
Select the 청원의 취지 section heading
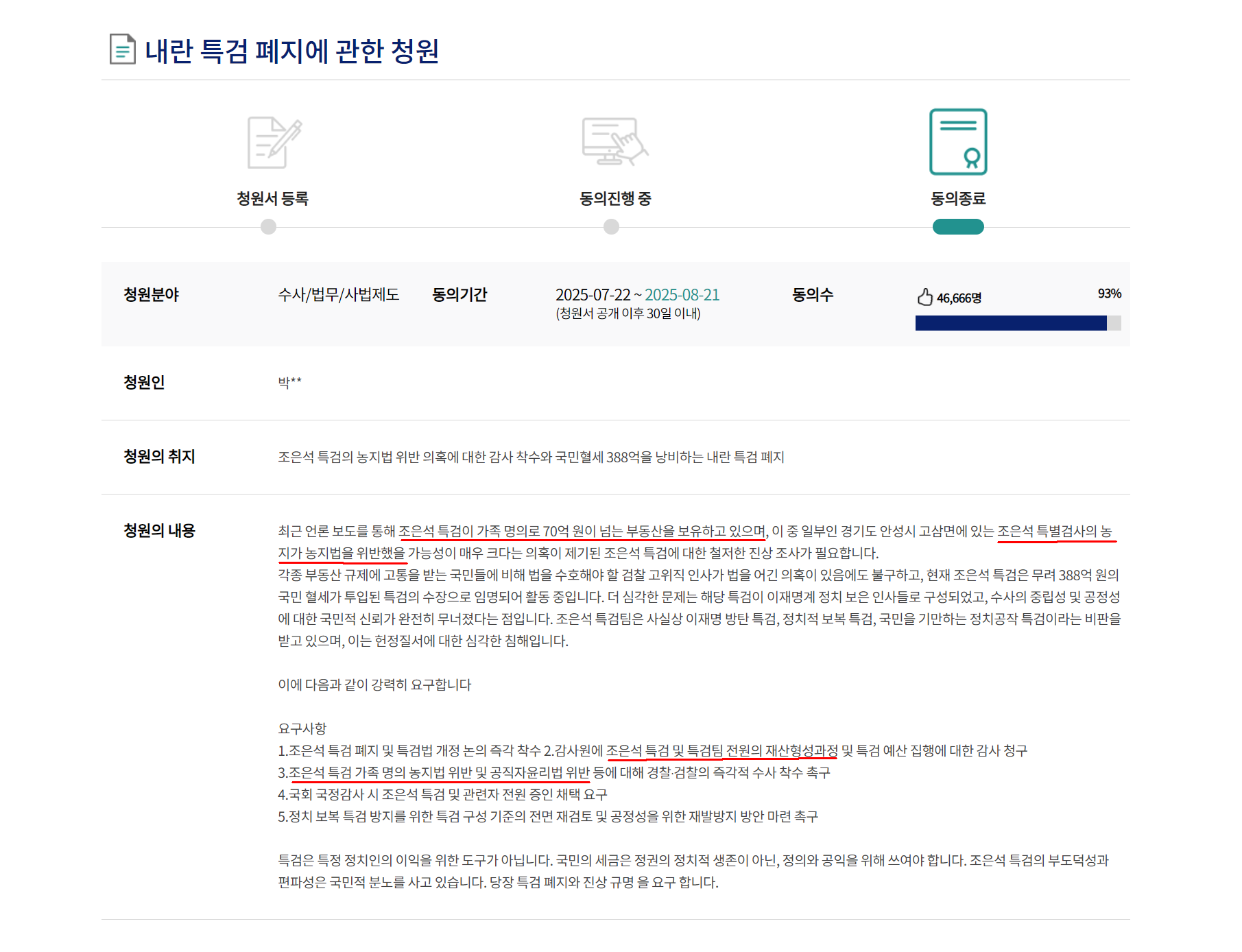[157, 457]
